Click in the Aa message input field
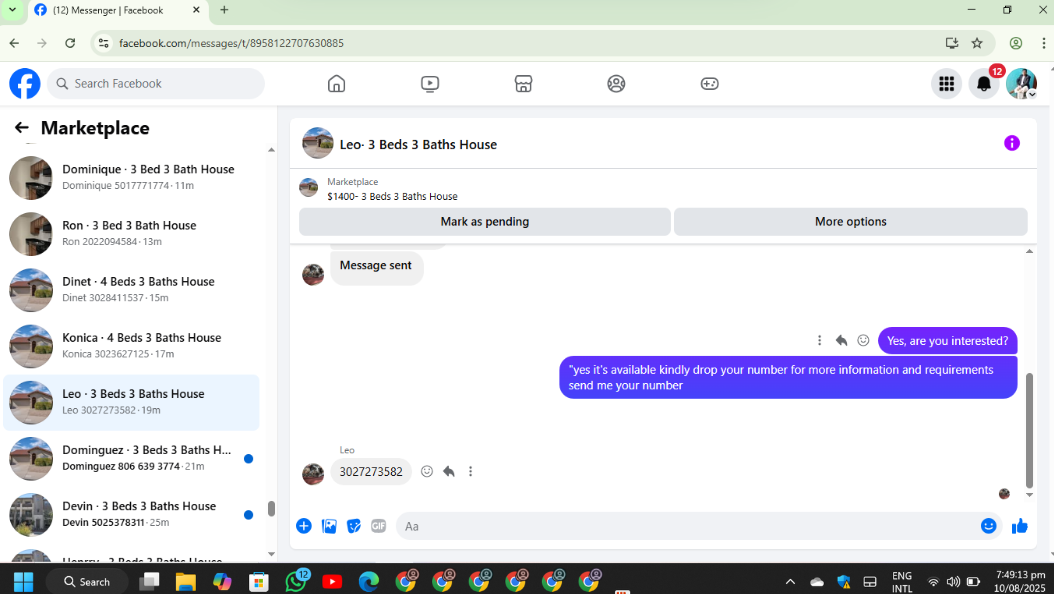Screen dimensions: 1054x594 689,526
